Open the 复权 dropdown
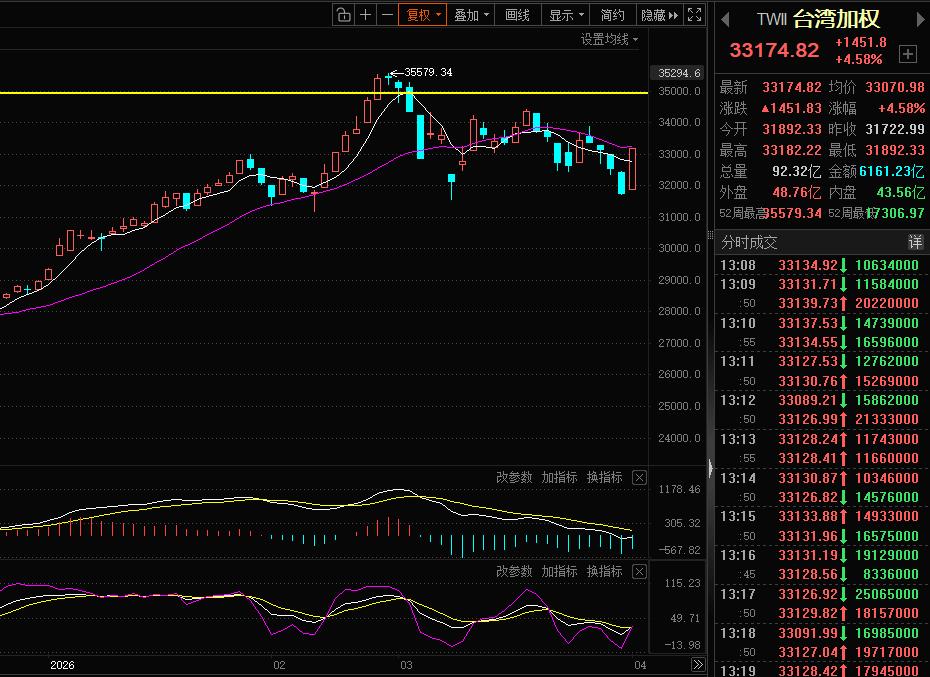The image size is (930, 677). pyautogui.click(x=423, y=15)
